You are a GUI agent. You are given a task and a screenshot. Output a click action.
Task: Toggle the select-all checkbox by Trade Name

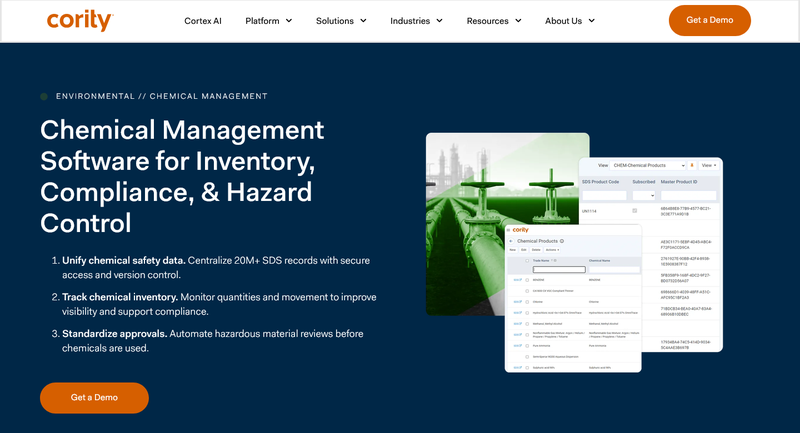tap(527, 261)
